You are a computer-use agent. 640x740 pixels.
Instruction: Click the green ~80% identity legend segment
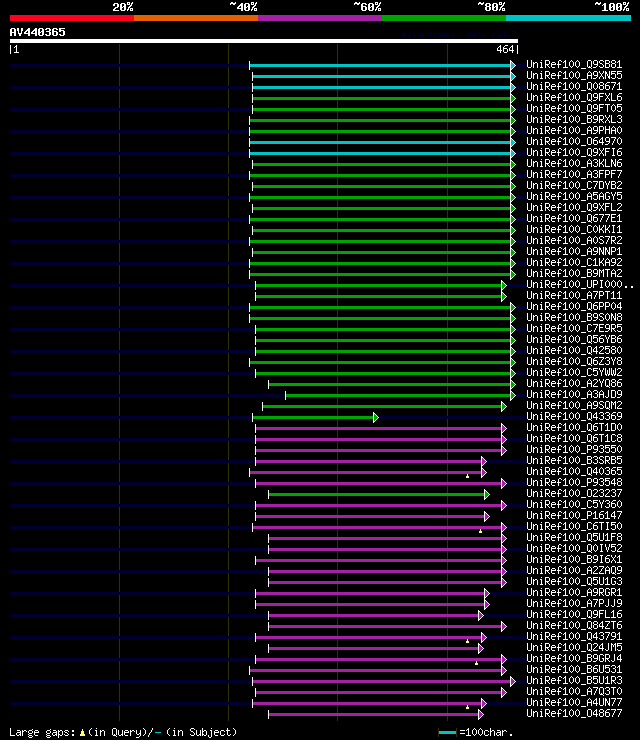(x=444, y=18)
